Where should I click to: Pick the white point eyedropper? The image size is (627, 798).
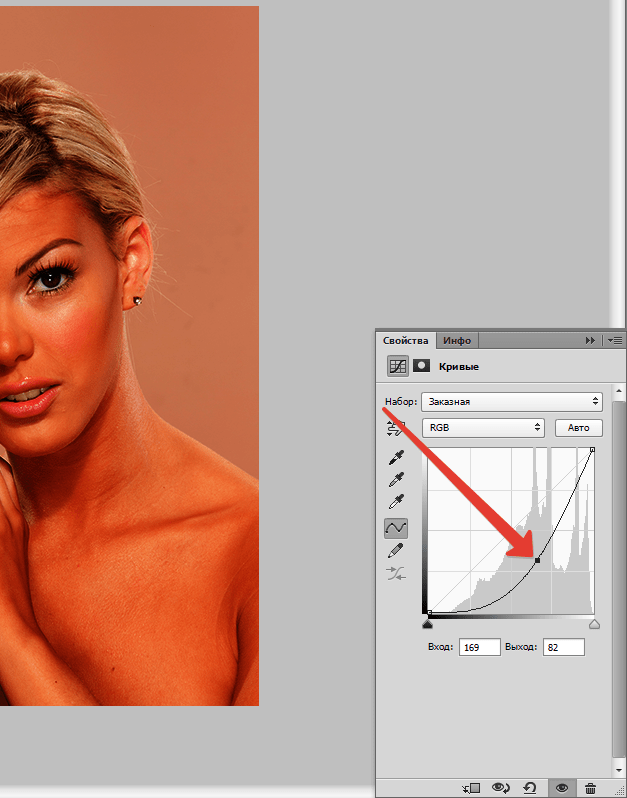396,502
